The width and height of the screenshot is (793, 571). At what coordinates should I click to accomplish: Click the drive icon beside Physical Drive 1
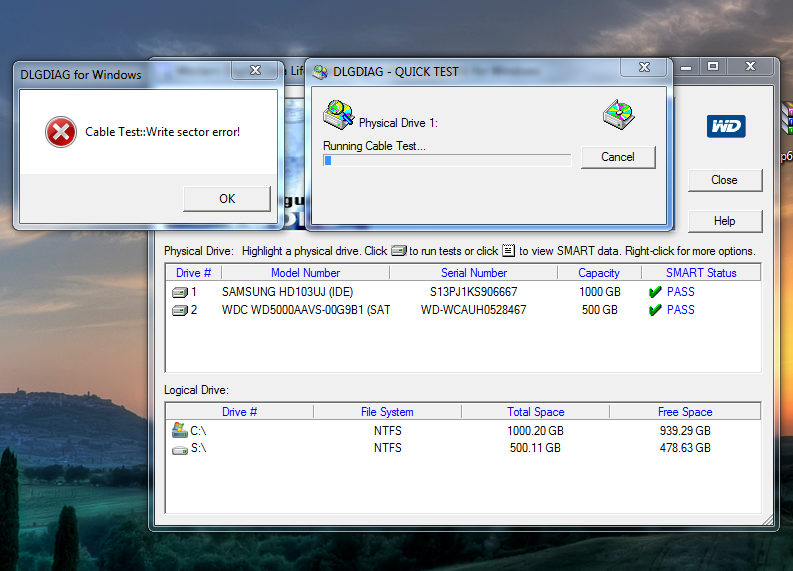point(338,115)
